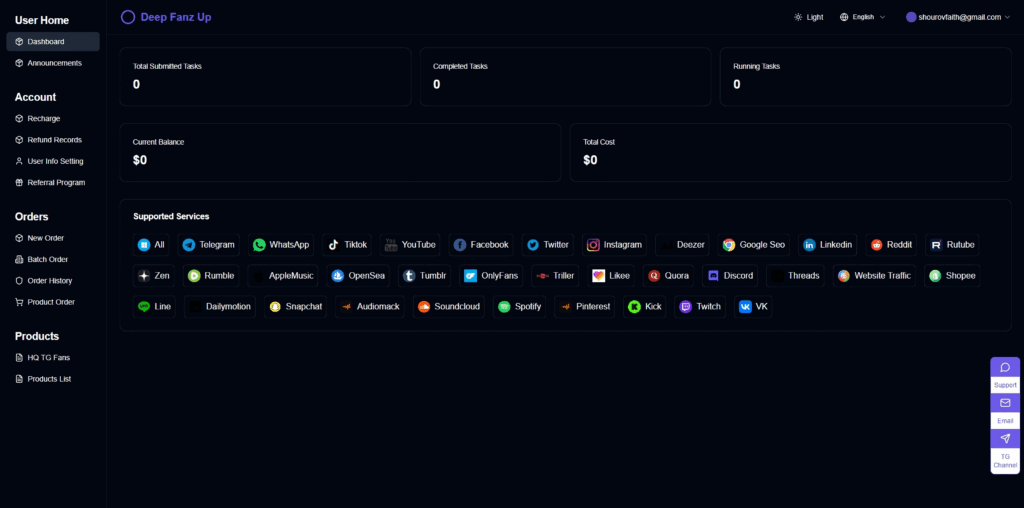Select the VK service
This screenshot has width=1024, height=508.
click(753, 306)
